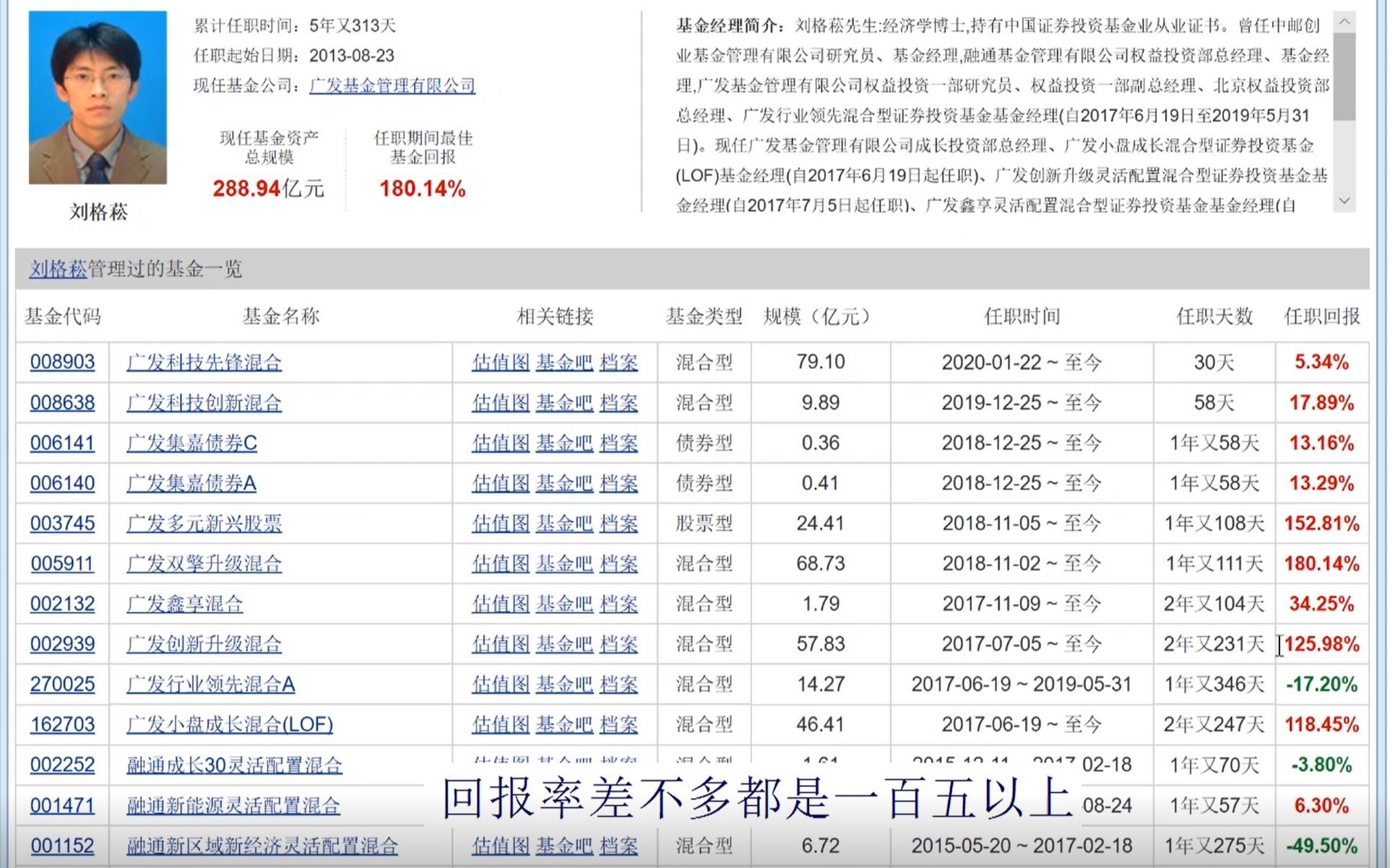The width and height of the screenshot is (1390, 868).
Task: Open 档案 for 广发创新升级混合
Action: [x=619, y=645]
